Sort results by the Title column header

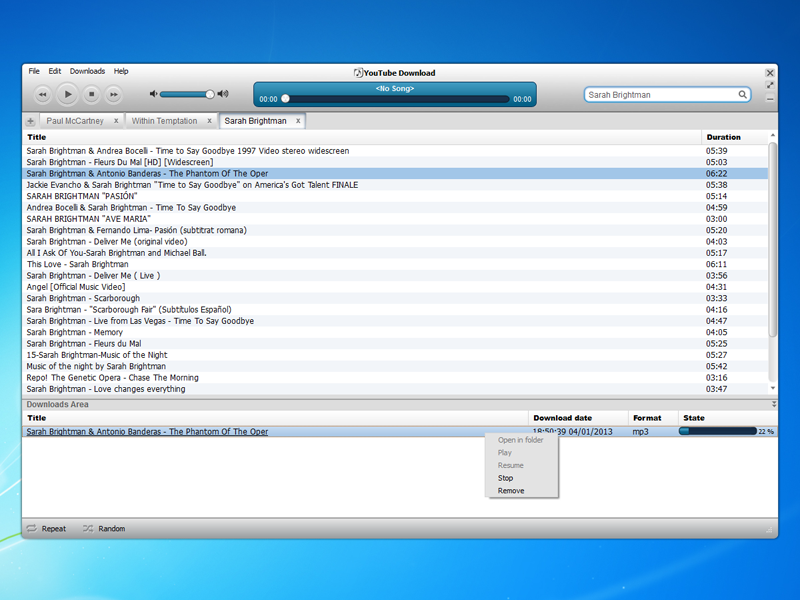pos(362,137)
